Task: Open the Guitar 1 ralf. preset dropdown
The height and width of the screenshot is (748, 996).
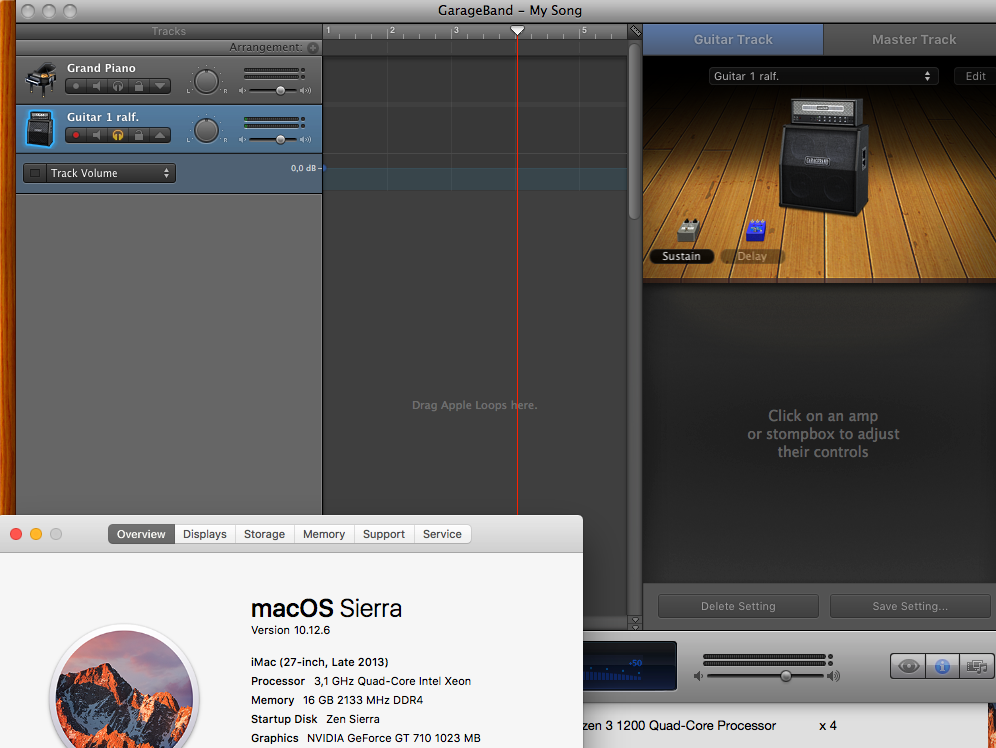Action: (823, 76)
